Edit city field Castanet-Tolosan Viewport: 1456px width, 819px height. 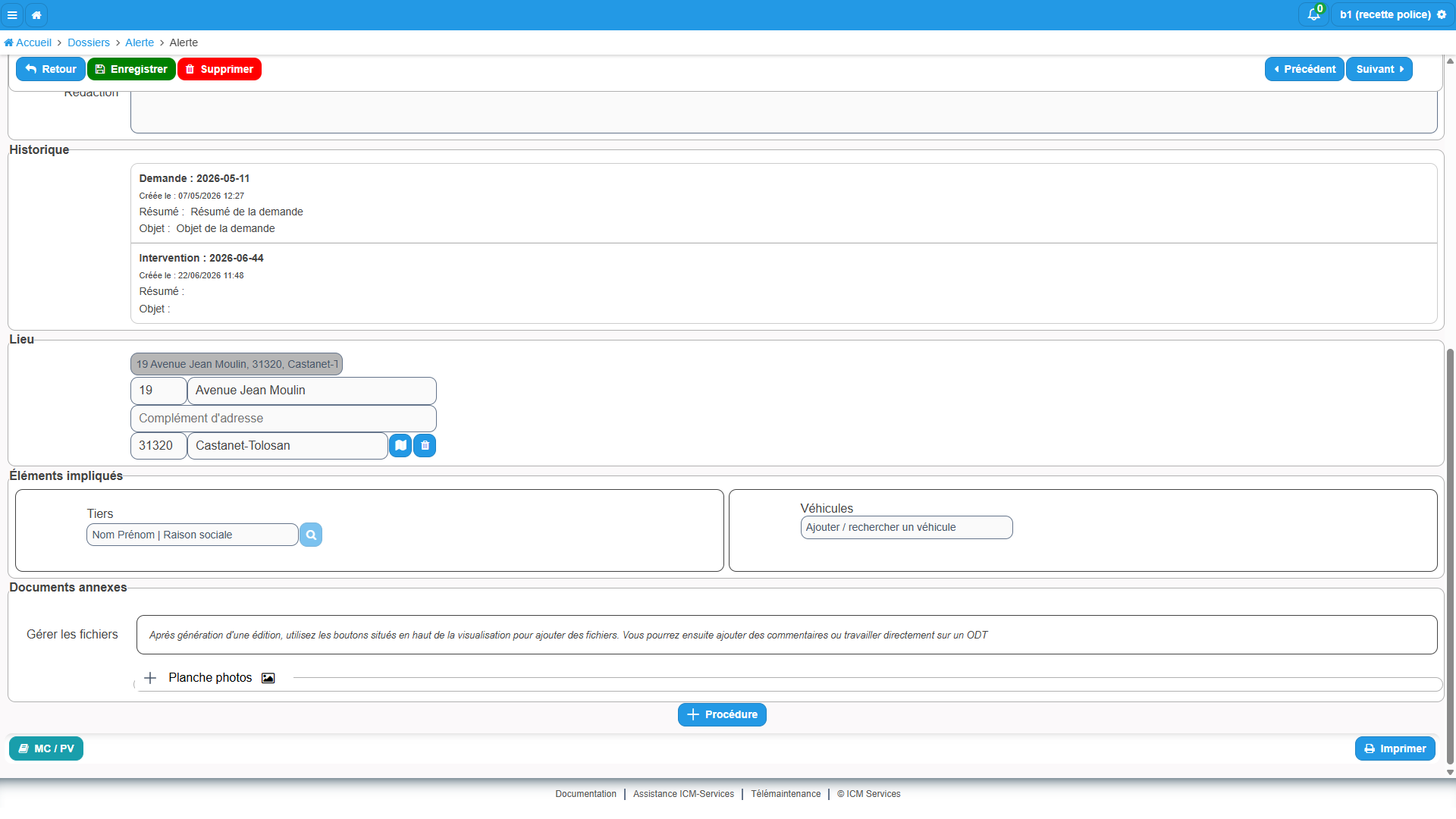pyautogui.click(x=287, y=446)
